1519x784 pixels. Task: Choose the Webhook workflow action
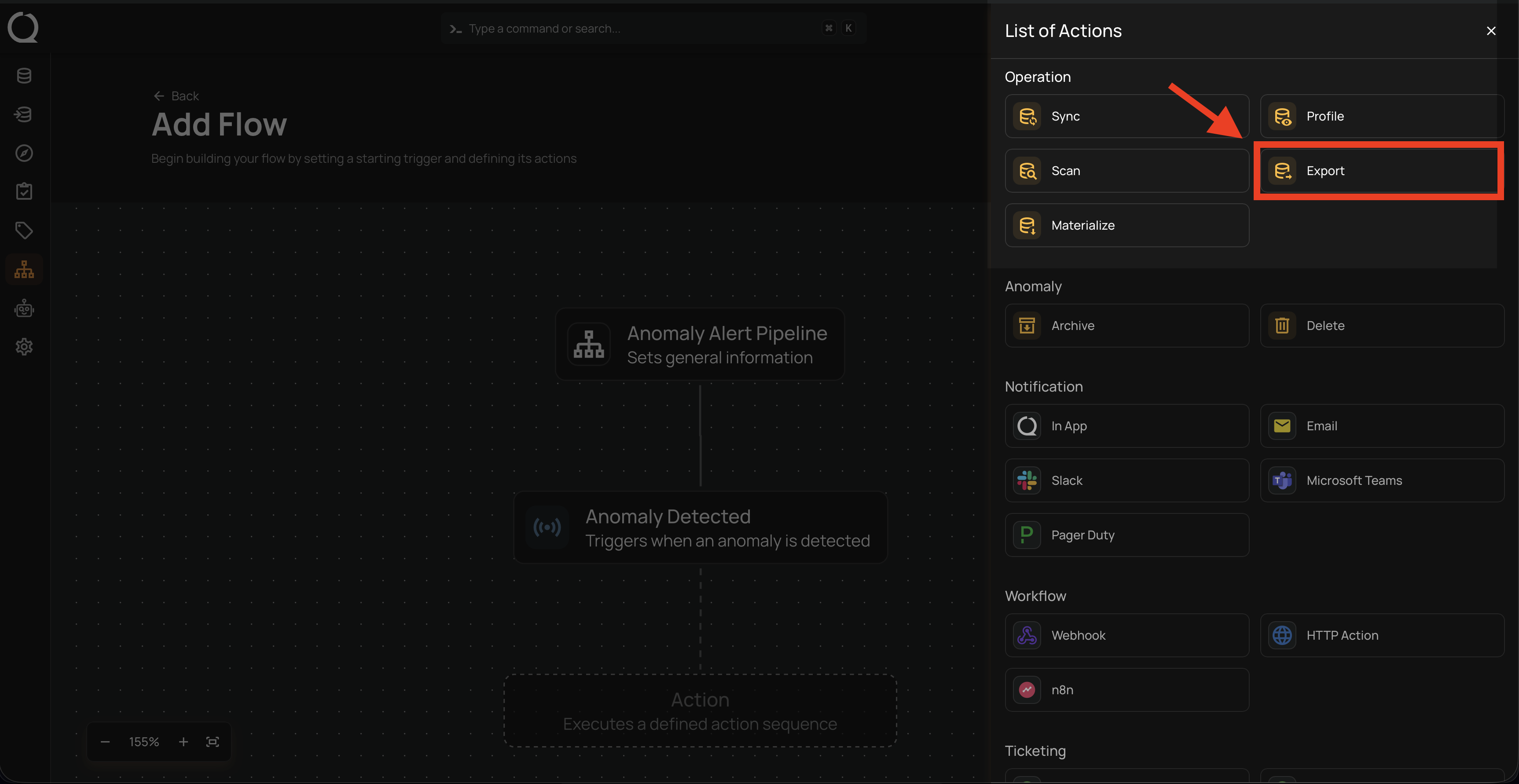[1126, 635]
